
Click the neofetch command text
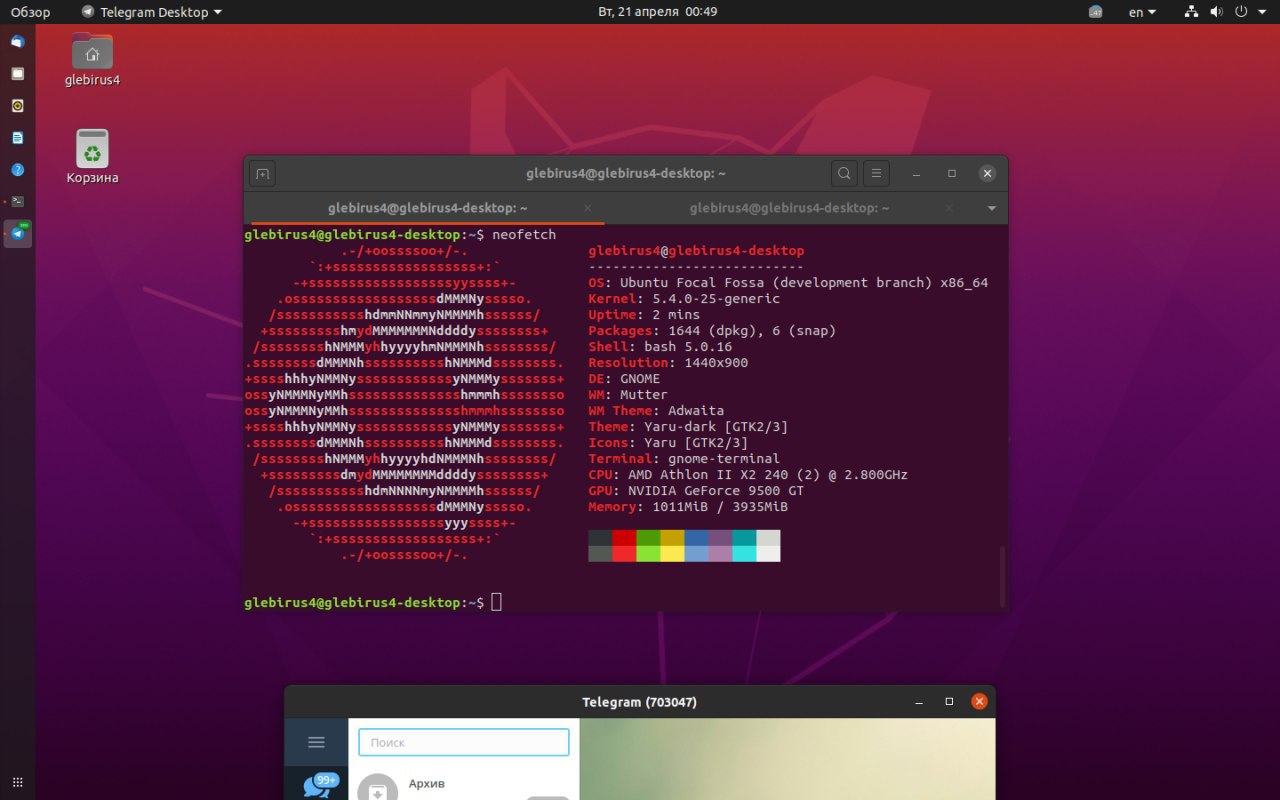pos(524,235)
